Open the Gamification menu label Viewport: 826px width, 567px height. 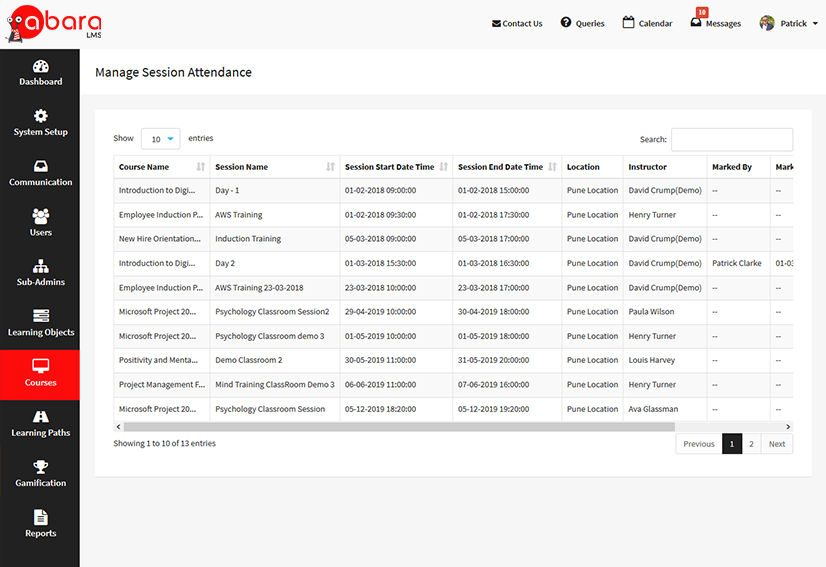pos(41,483)
